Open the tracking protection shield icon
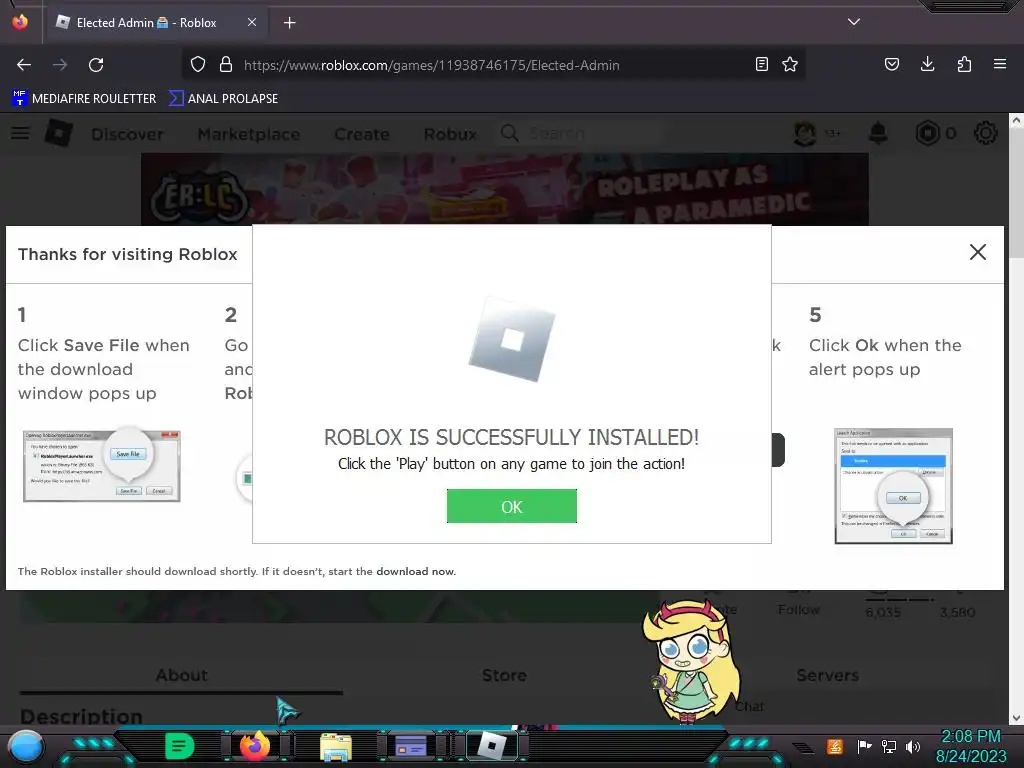Image resolution: width=1024 pixels, height=768 pixels. click(198, 65)
